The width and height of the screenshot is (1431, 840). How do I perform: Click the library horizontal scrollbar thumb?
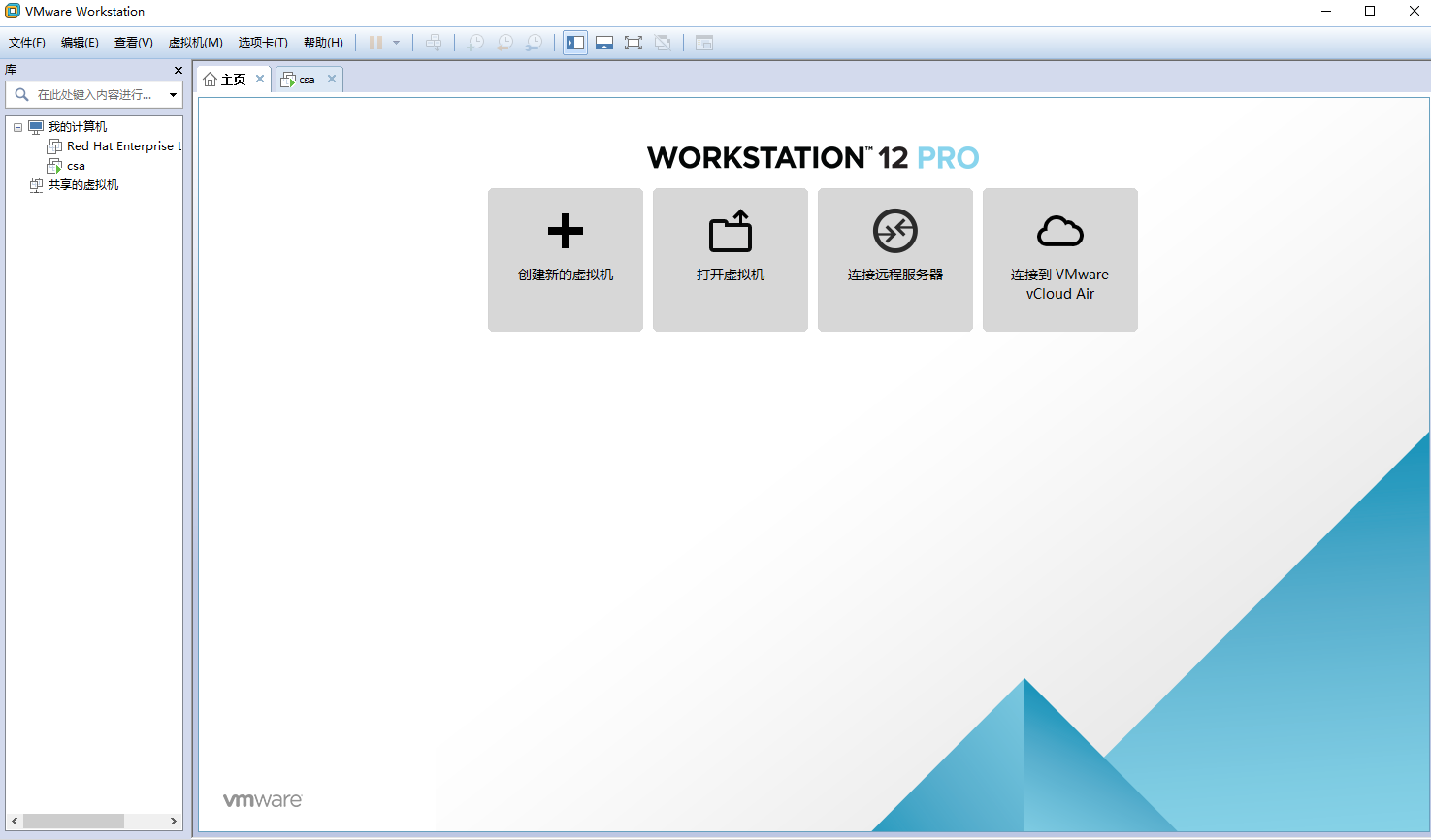click(x=74, y=821)
